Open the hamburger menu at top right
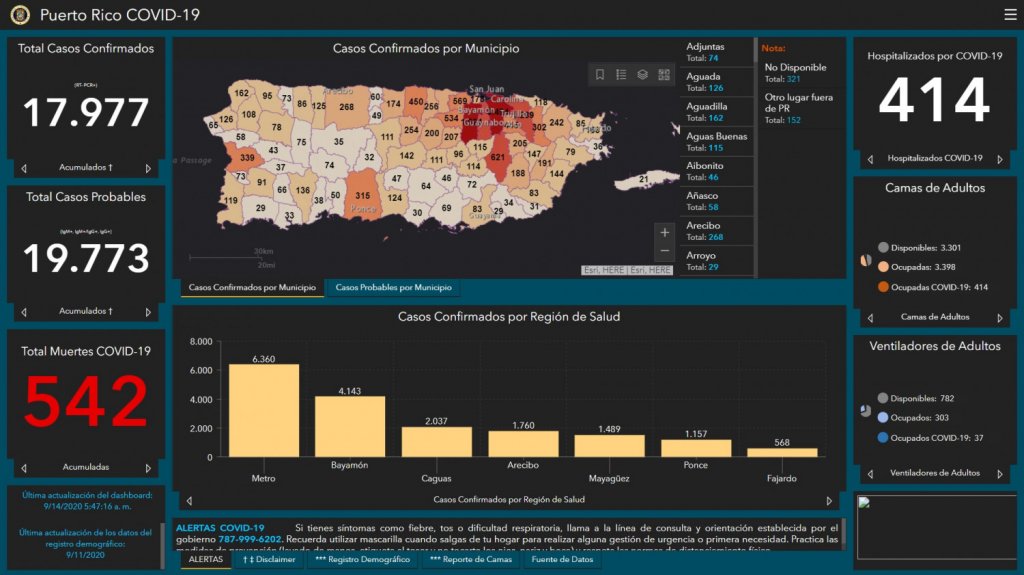Screen dimensions: 1024x575 (x=1010, y=14)
